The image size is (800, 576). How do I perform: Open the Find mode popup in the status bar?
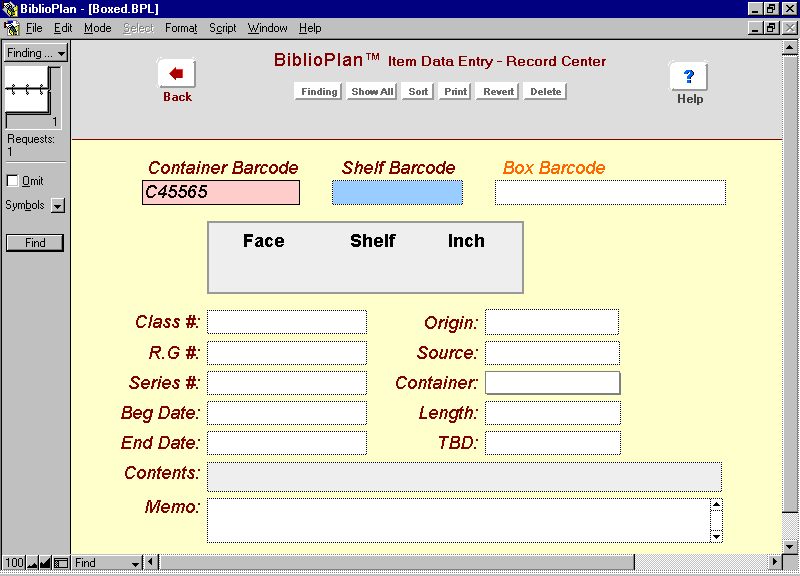pos(107,563)
